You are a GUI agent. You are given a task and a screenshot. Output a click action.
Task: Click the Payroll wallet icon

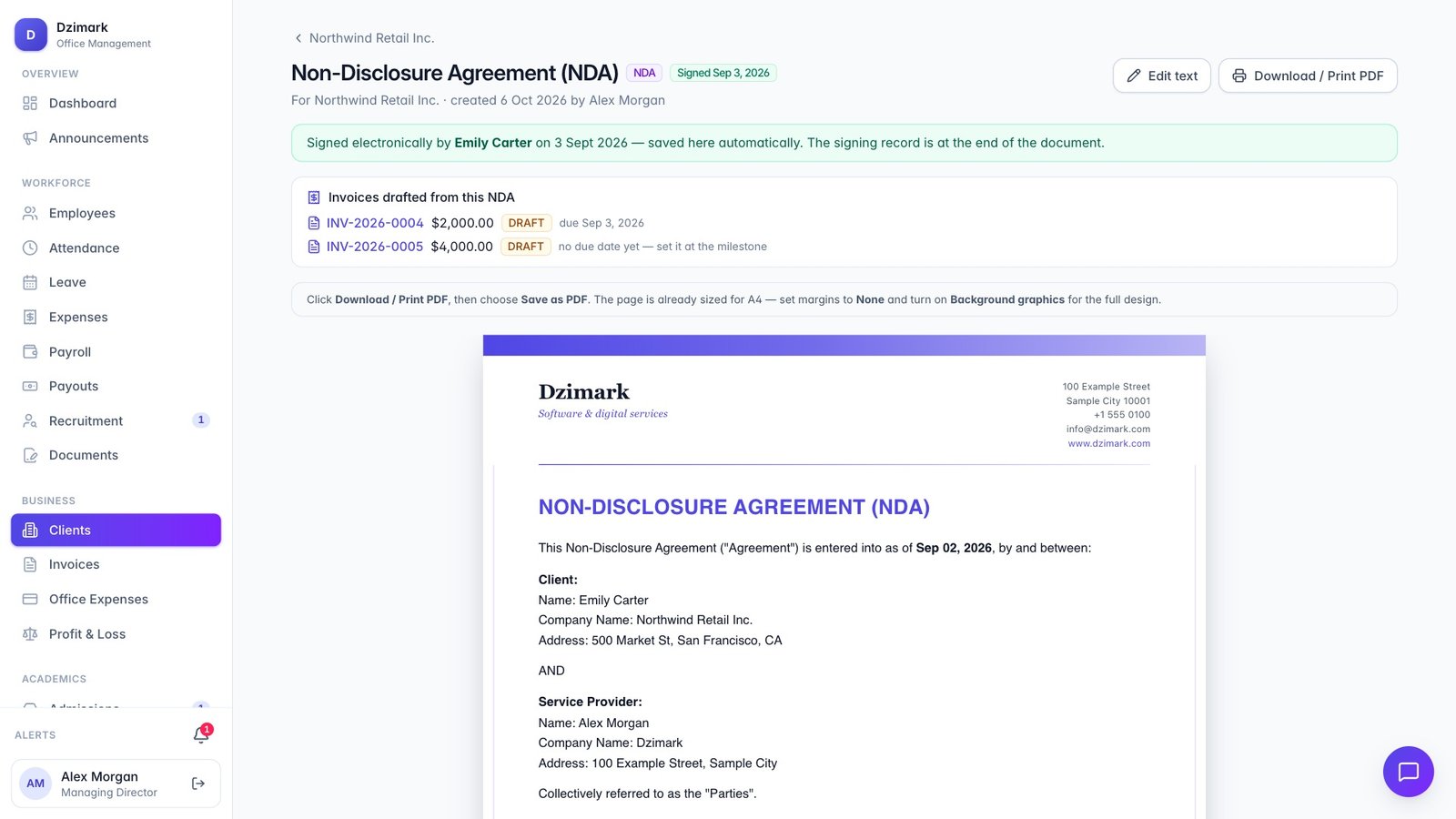tap(30, 351)
